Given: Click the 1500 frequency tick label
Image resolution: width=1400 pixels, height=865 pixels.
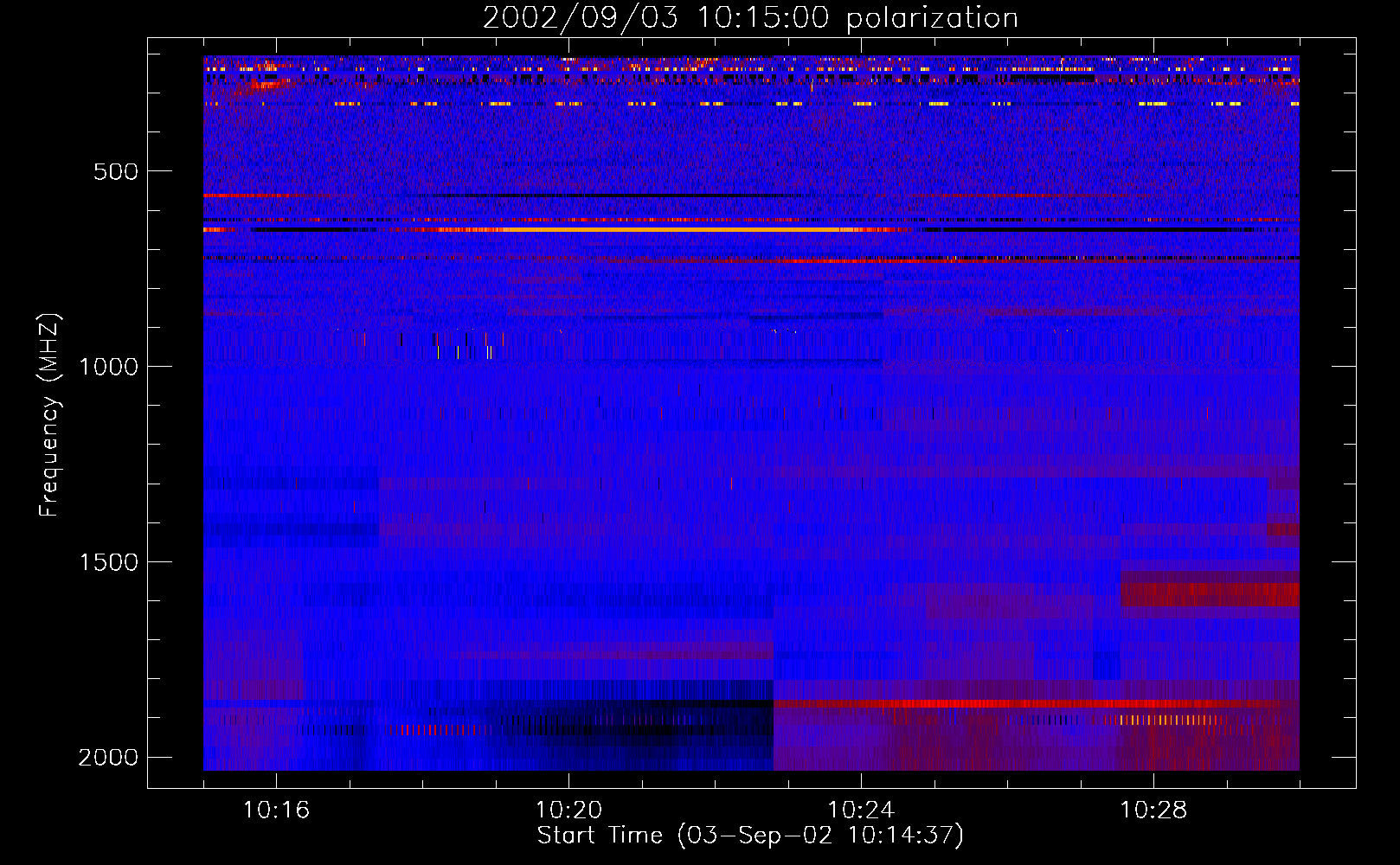Looking at the screenshot, I should 108,562.
